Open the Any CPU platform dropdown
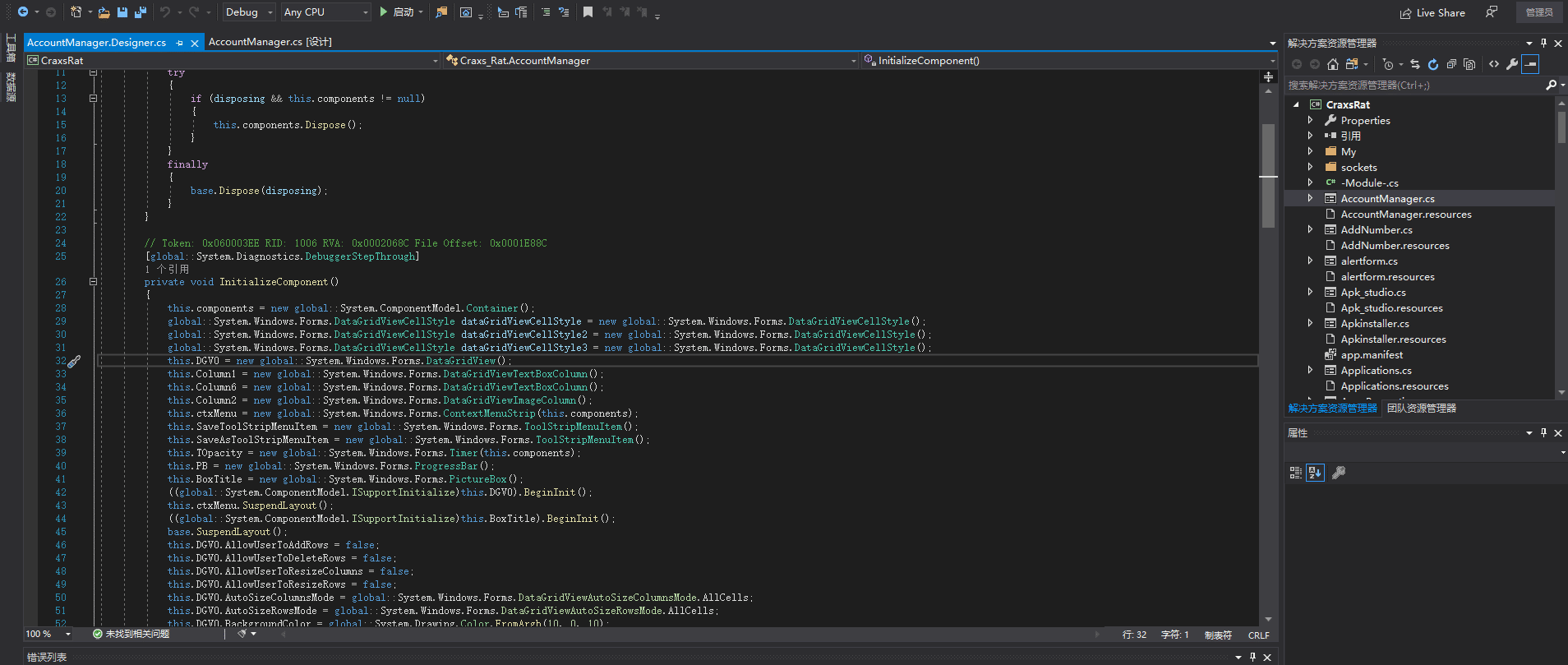Screen dimensions: 1568x665 pos(326,12)
